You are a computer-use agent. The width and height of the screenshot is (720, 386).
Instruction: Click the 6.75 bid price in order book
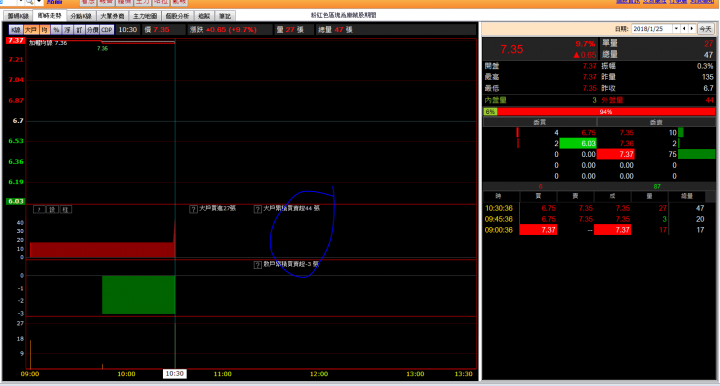(x=588, y=133)
